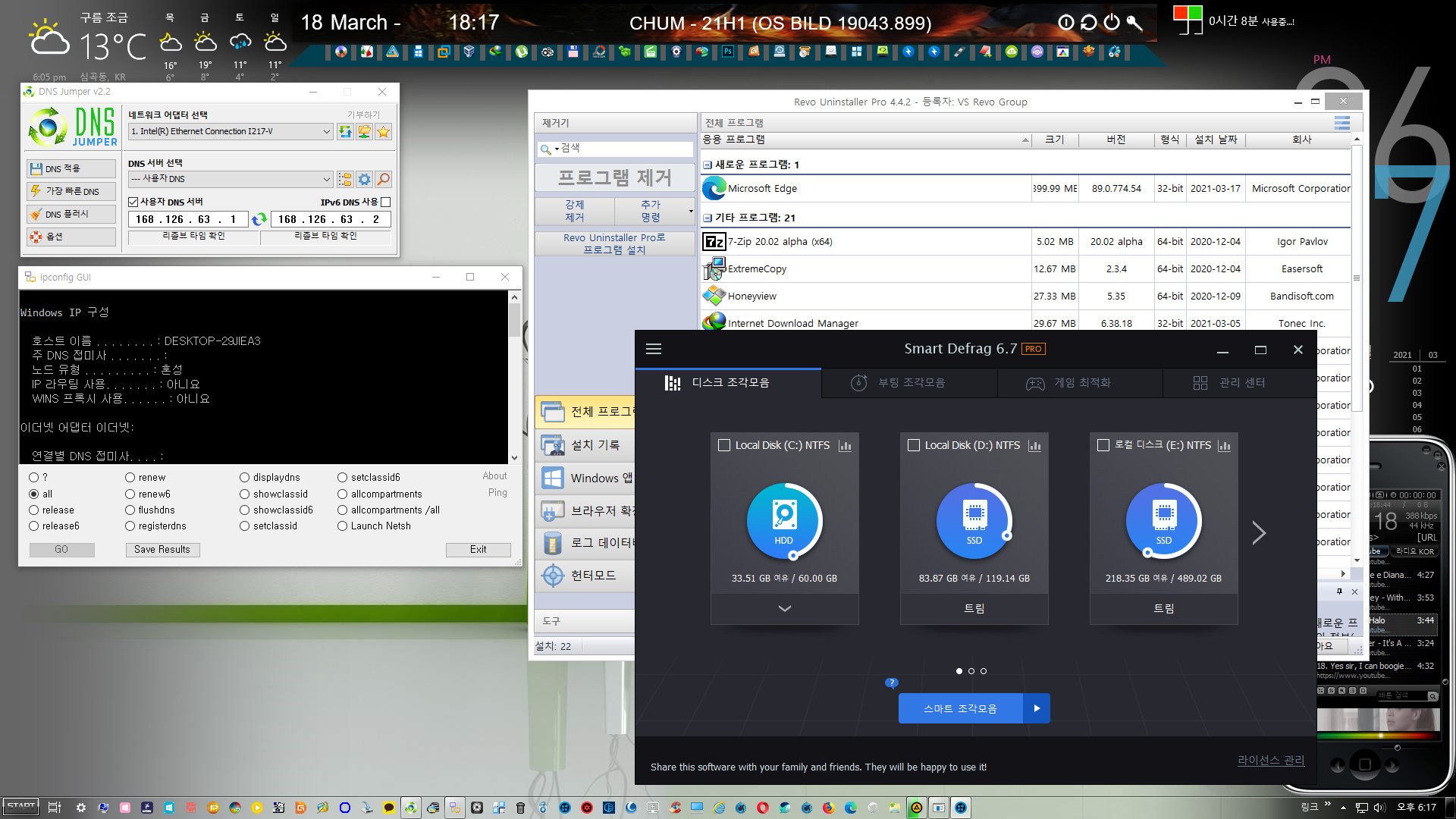Uncheck 사용자 DNS 서버 checkbox
Viewport: 1456px width, 819px height.
(133, 202)
